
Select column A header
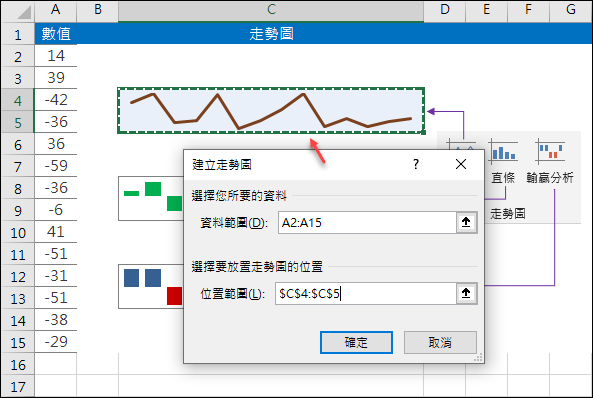coord(56,10)
